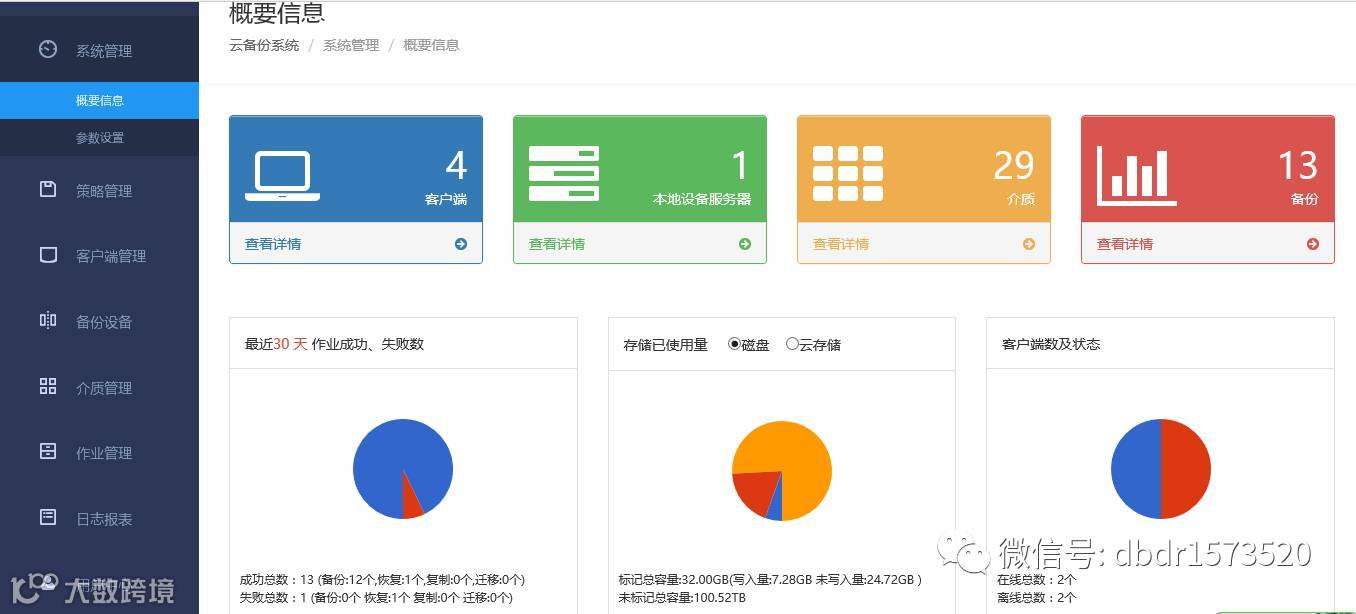Click the orange arrow icon on 介质 card
The image size is (1356, 614).
click(x=1029, y=244)
